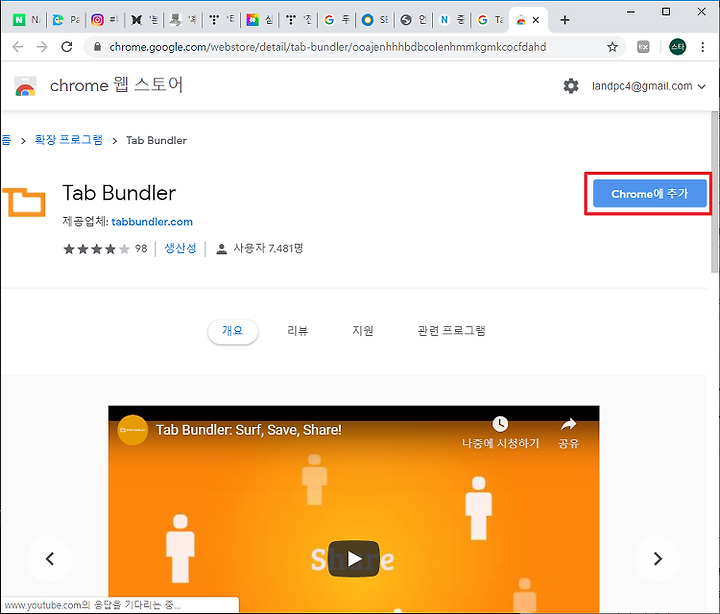The width and height of the screenshot is (720, 614).
Task: Expand landpc4@gmail.com account dropdown
Action: (x=648, y=86)
